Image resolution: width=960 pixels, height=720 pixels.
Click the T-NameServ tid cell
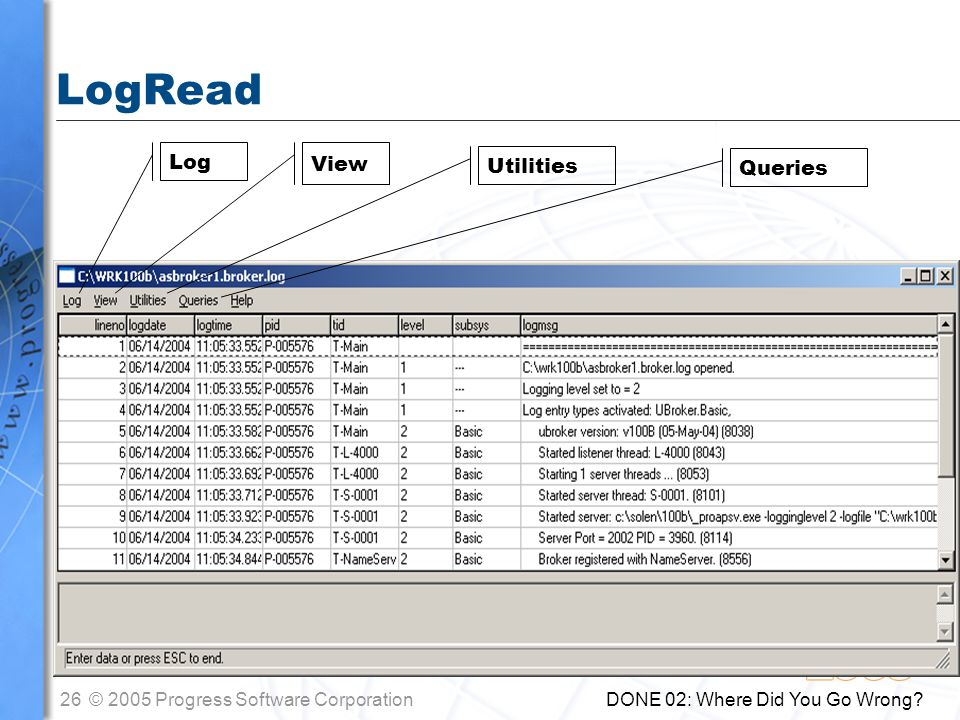(364, 560)
